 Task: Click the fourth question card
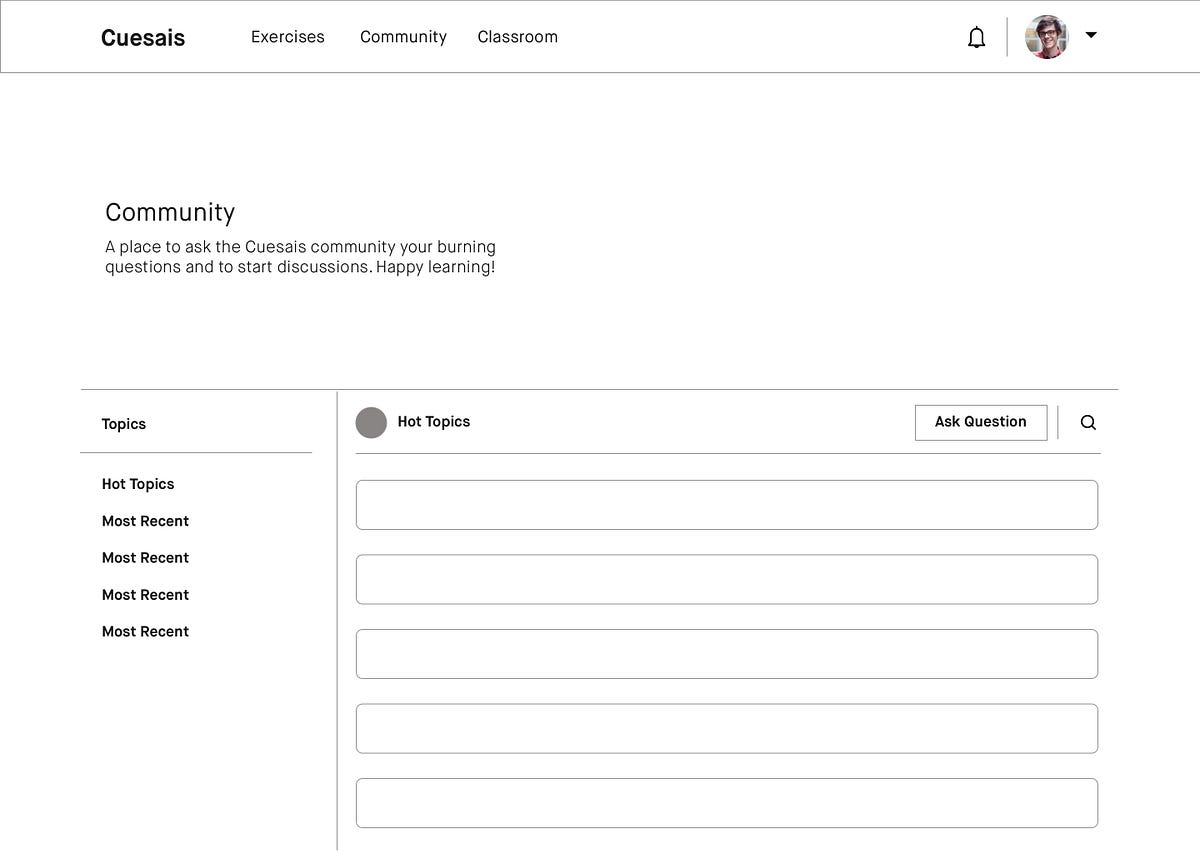pos(727,729)
